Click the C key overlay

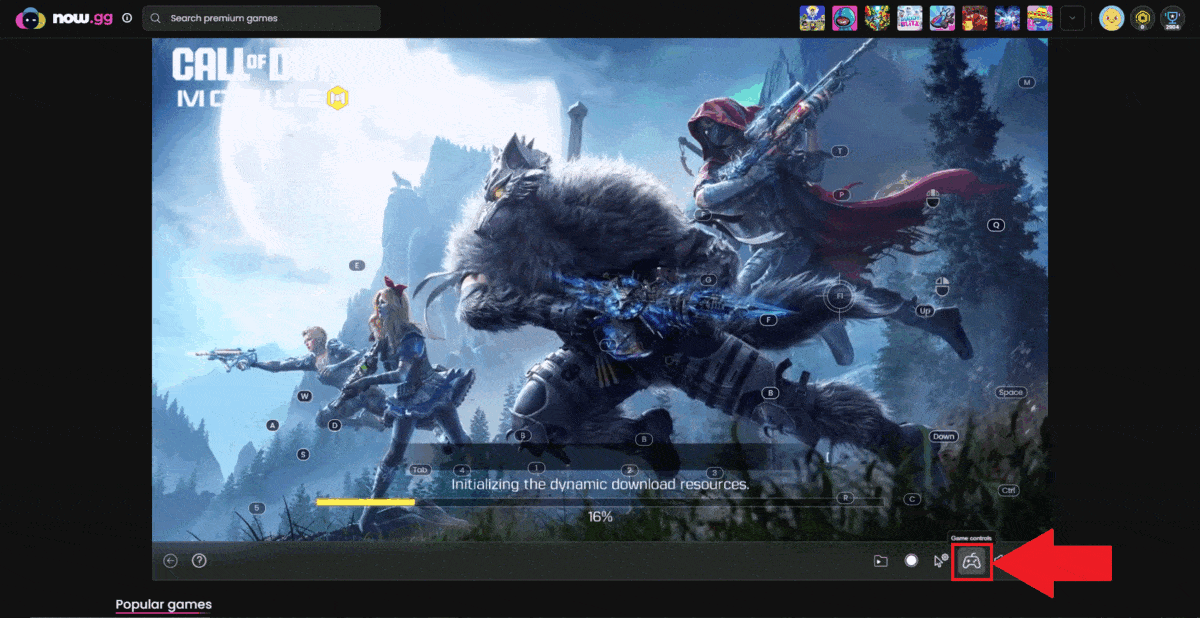click(x=912, y=499)
